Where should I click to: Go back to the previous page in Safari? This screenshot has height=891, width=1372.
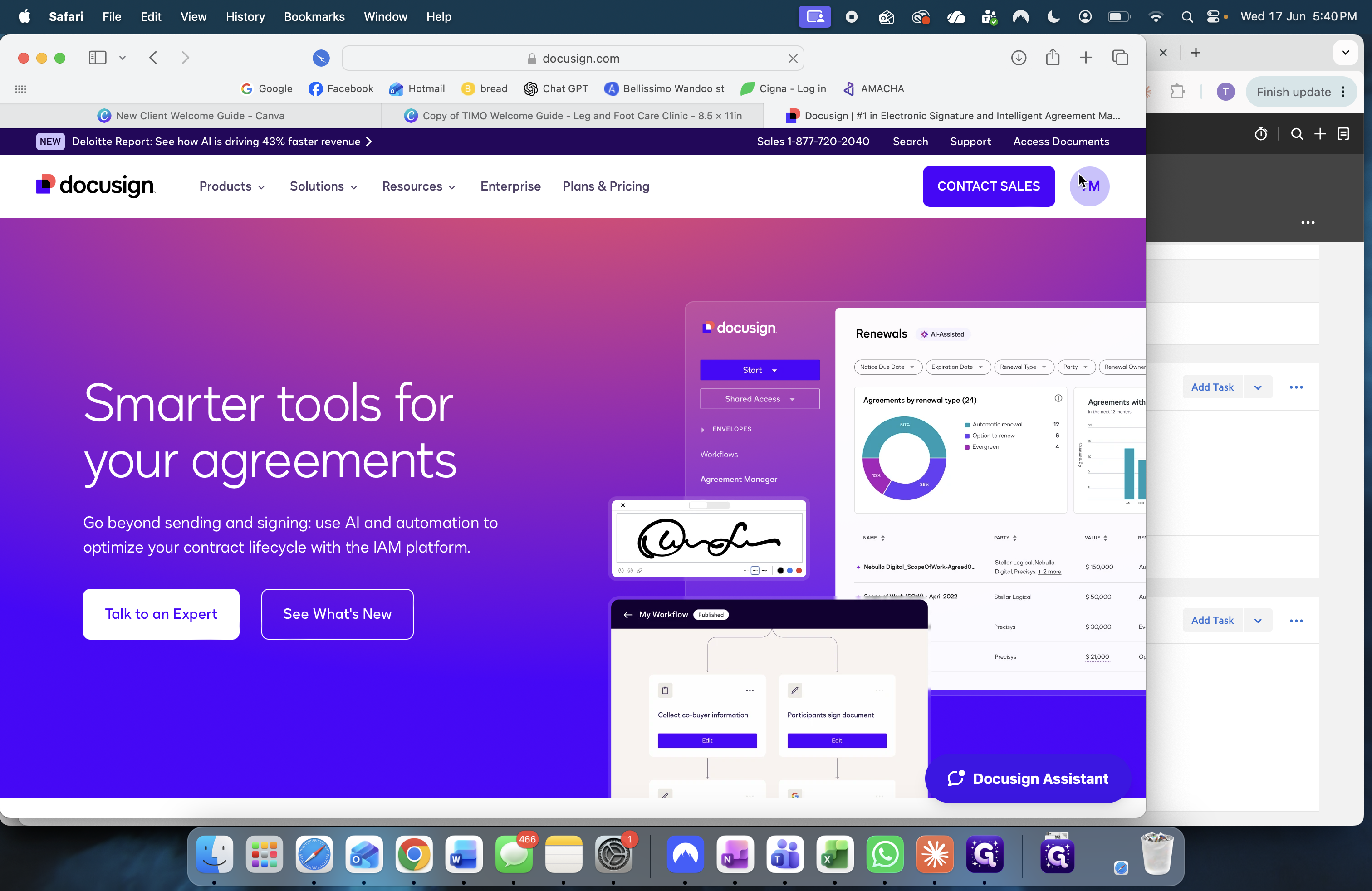coord(153,58)
